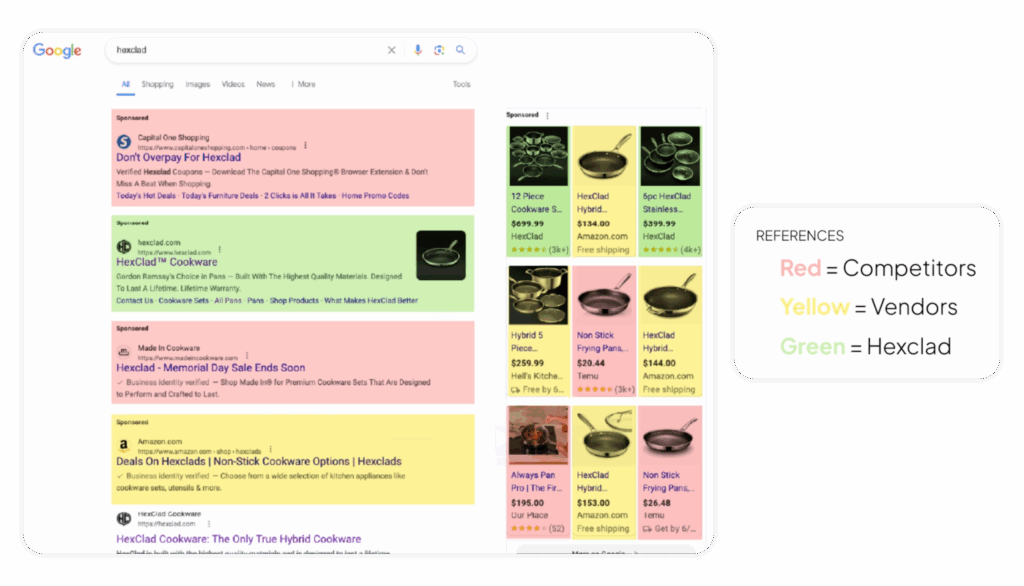Screen dimensions: 1024x586
Task: Start voice search with the microphone icon
Action: tap(418, 50)
